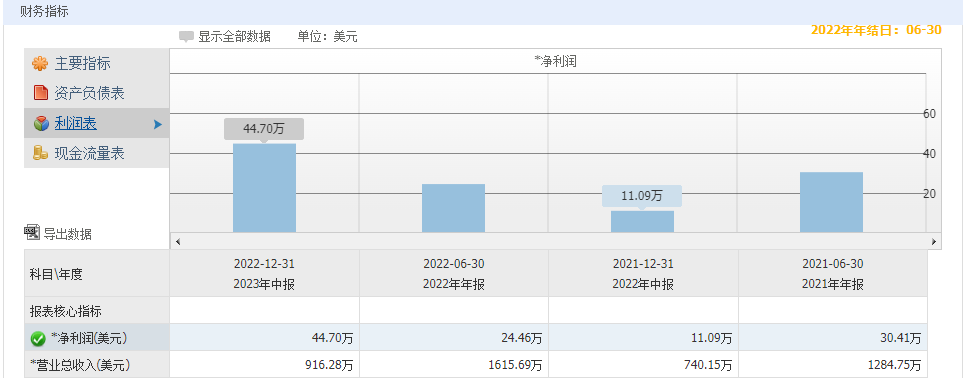Click the chart scrollbar left arrow

[178, 241]
